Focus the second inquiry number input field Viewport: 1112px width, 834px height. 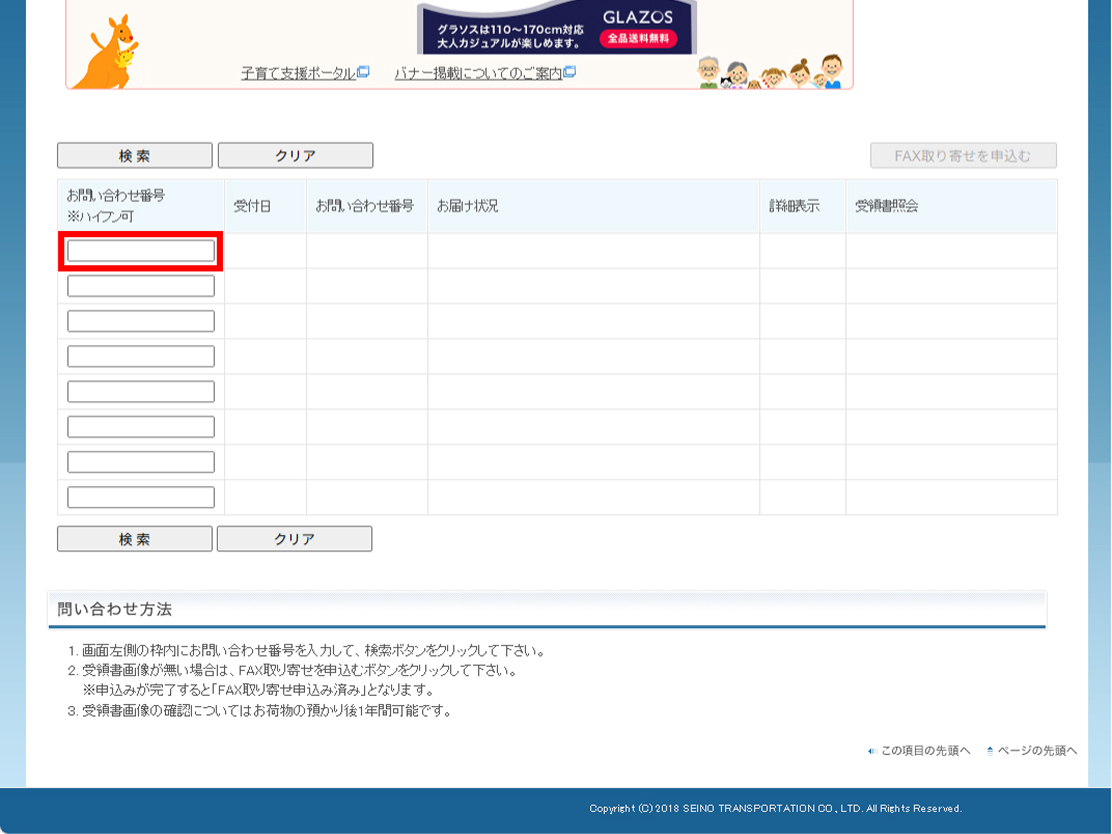(x=141, y=286)
